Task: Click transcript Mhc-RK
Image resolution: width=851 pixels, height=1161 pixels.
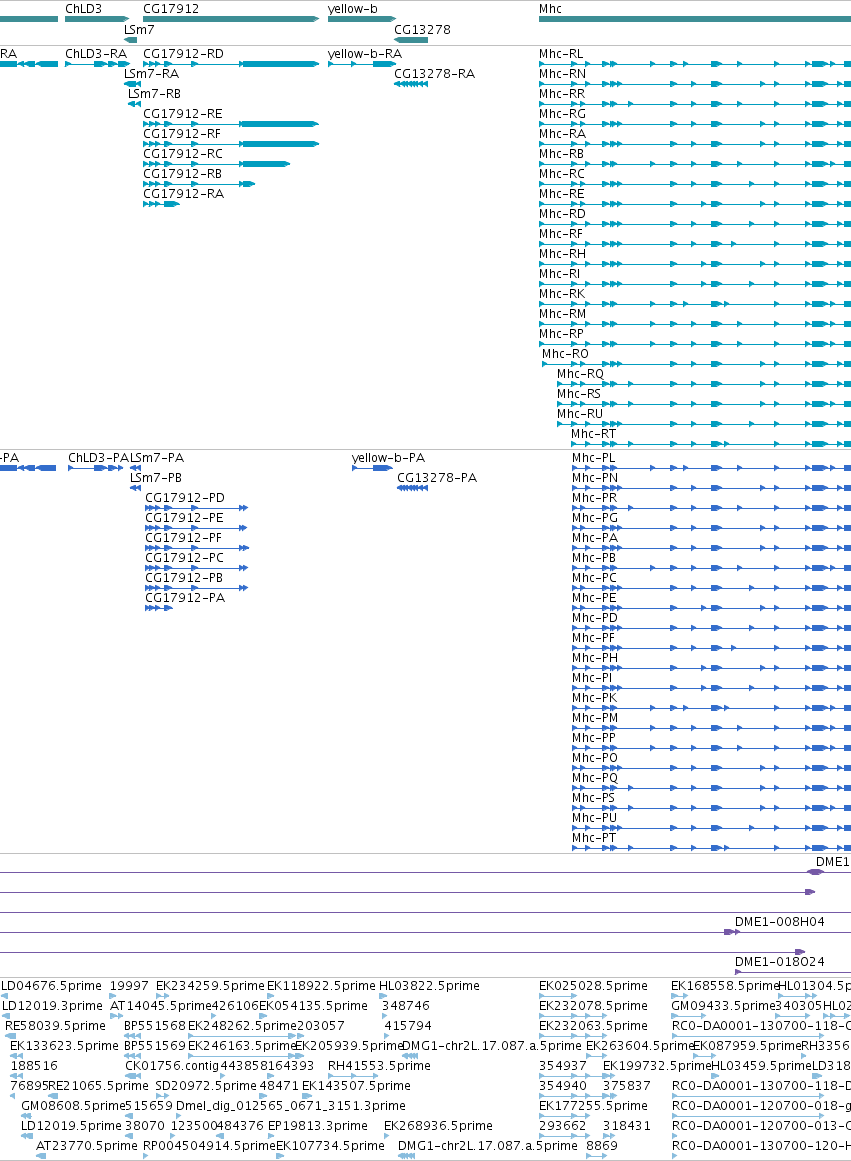Action: coord(561,294)
